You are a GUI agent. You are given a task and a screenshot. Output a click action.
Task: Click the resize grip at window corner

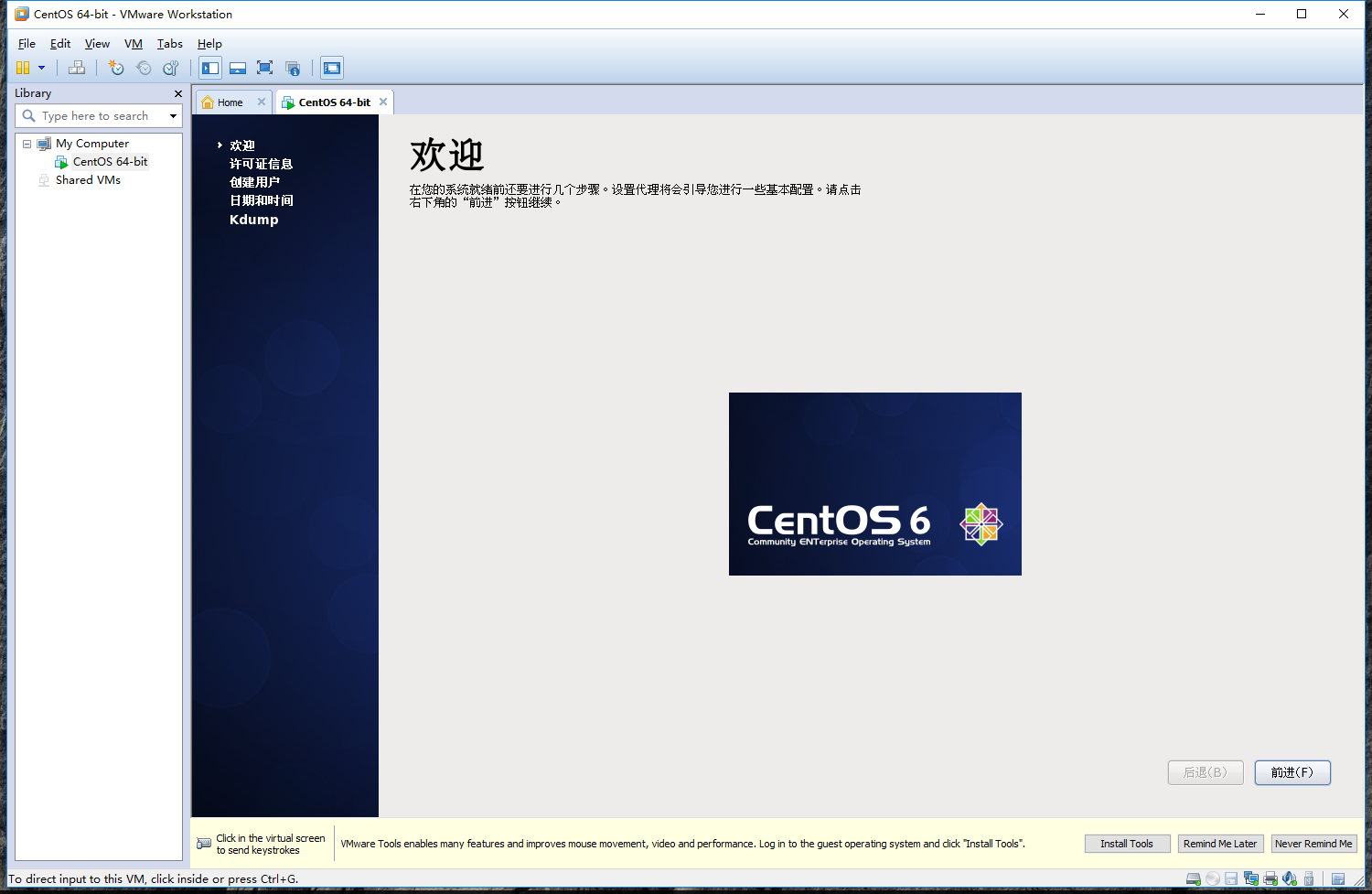[1359, 880]
